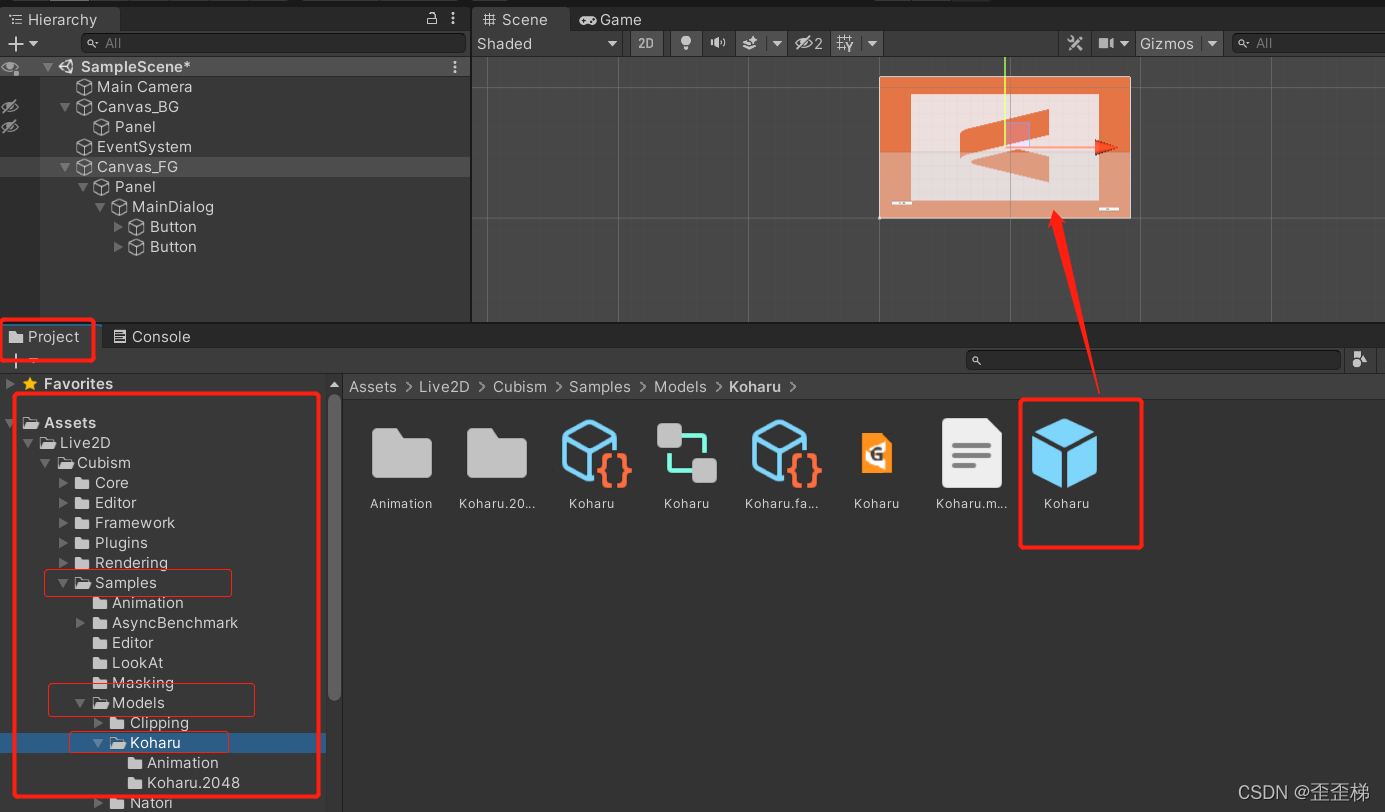Screen dimensions: 1385x812
Task: Select Canvas_FG object in Hierarchy
Action: [137, 167]
